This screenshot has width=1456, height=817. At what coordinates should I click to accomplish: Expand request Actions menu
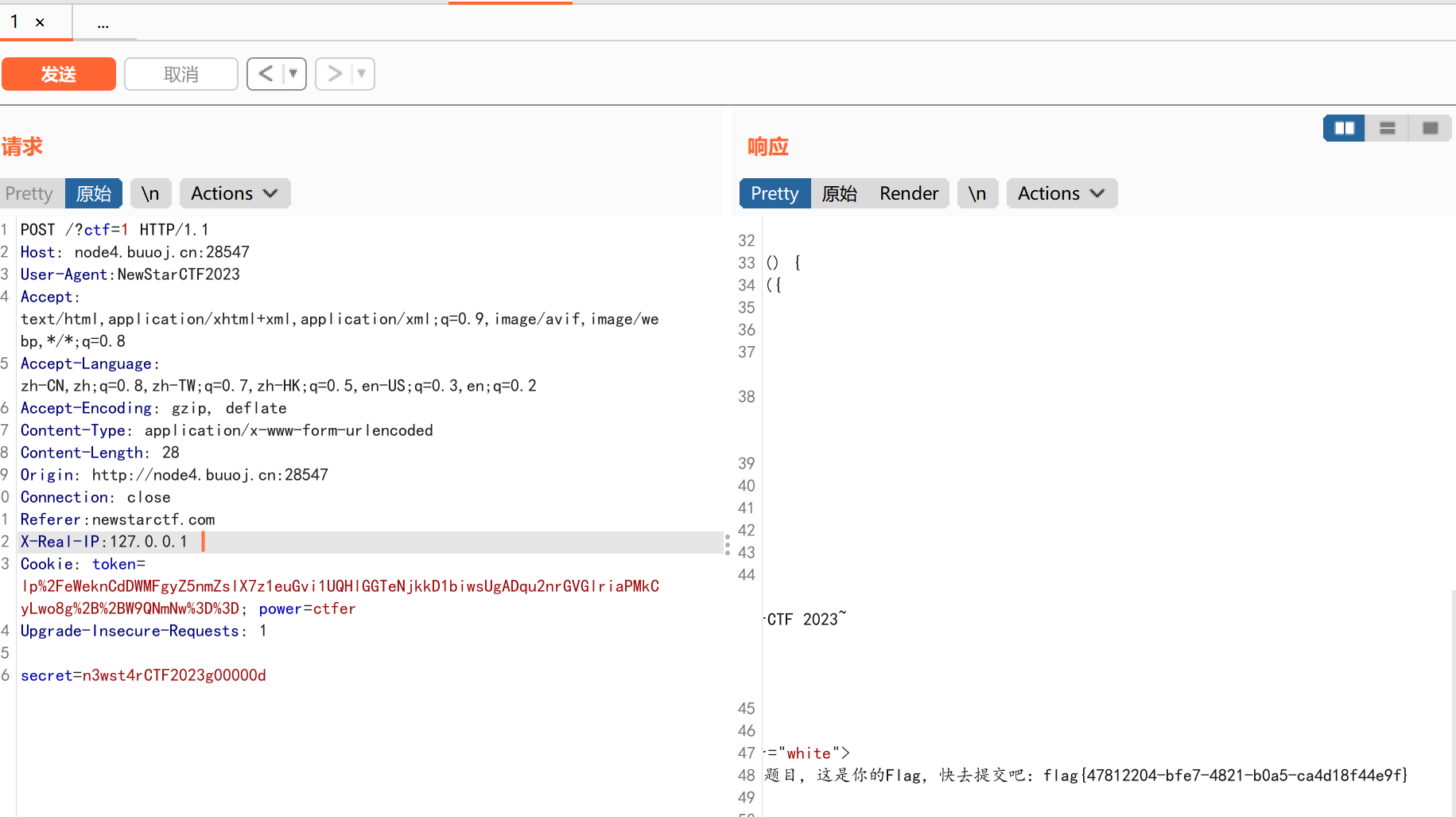[235, 193]
